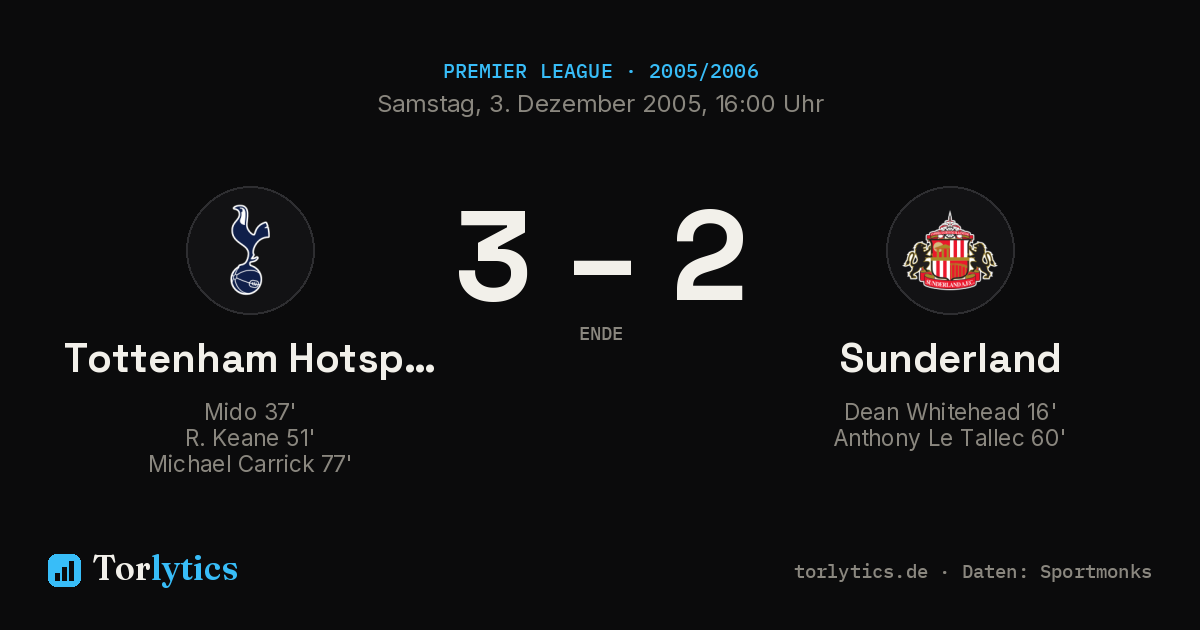Select goal scorer Anthony Le Tallec 60'
The image size is (1200, 630).
[x=950, y=438]
